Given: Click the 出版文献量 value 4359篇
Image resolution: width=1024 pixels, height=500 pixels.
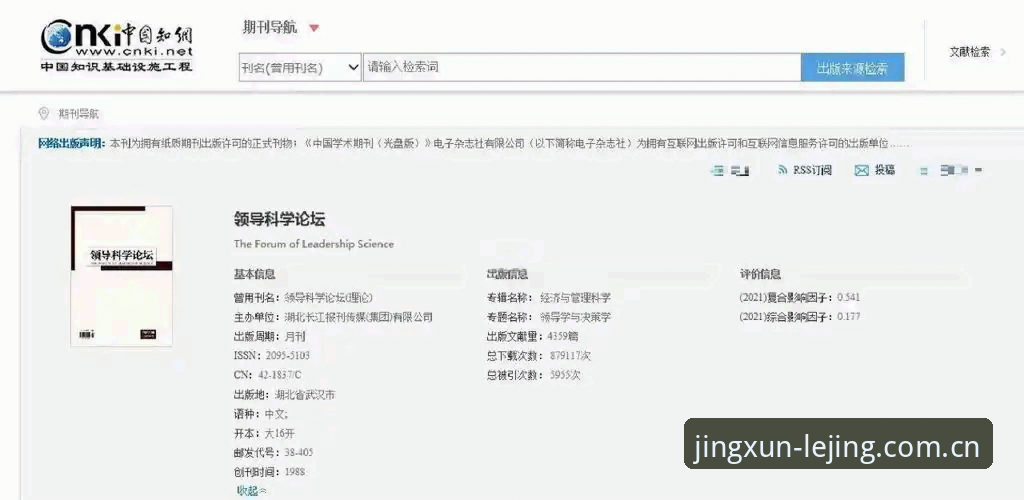Looking at the screenshot, I should pos(563,337).
